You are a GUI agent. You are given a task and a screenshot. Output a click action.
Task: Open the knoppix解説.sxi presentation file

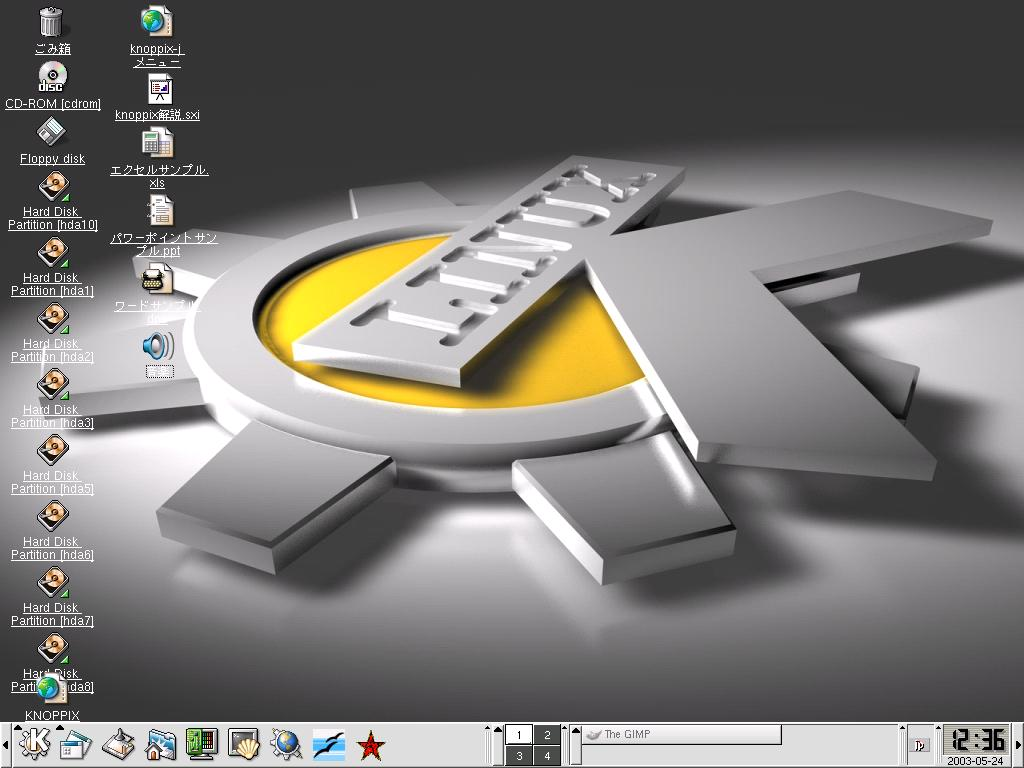(x=159, y=91)
